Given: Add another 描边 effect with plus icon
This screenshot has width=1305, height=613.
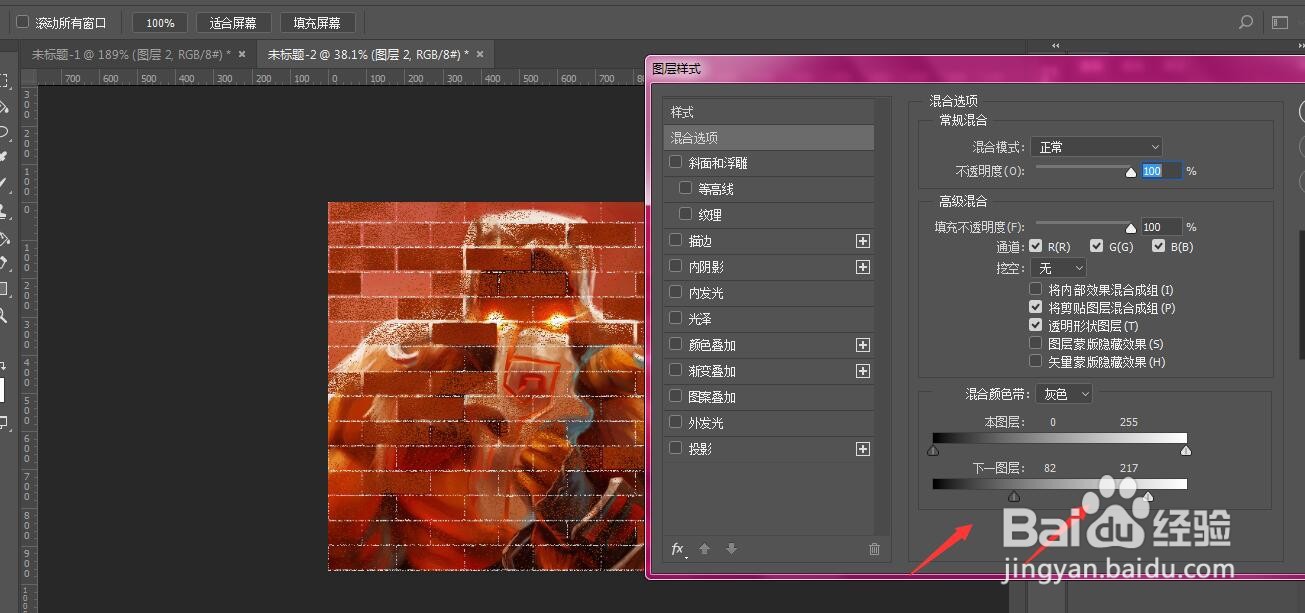Looking at the screenshot, I should click(863, 241).
